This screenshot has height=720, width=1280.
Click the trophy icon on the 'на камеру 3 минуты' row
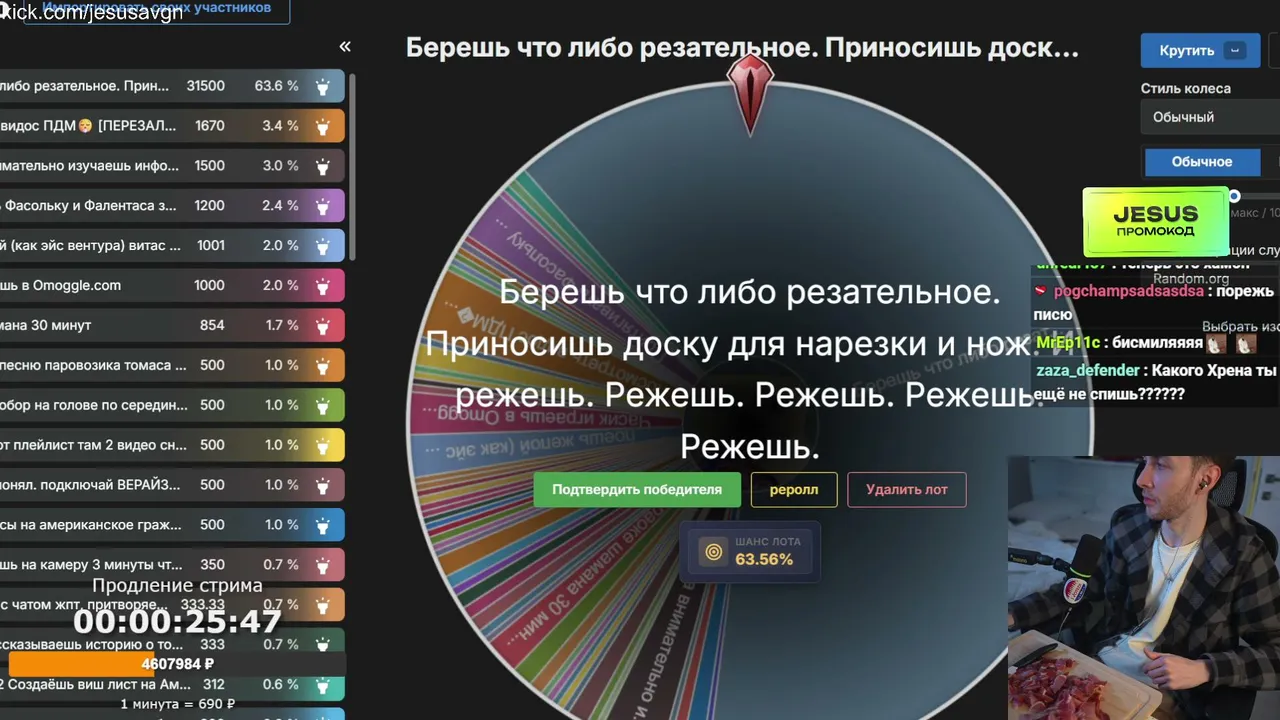tap(323, 565)
